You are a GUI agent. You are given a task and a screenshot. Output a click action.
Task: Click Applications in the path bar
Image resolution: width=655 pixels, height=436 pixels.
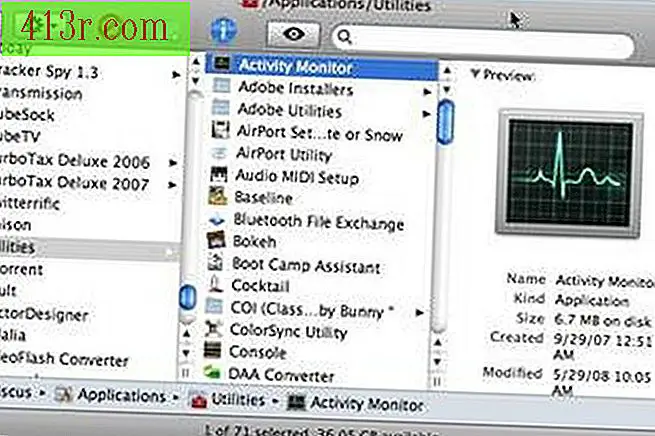(x=121, y=395)
